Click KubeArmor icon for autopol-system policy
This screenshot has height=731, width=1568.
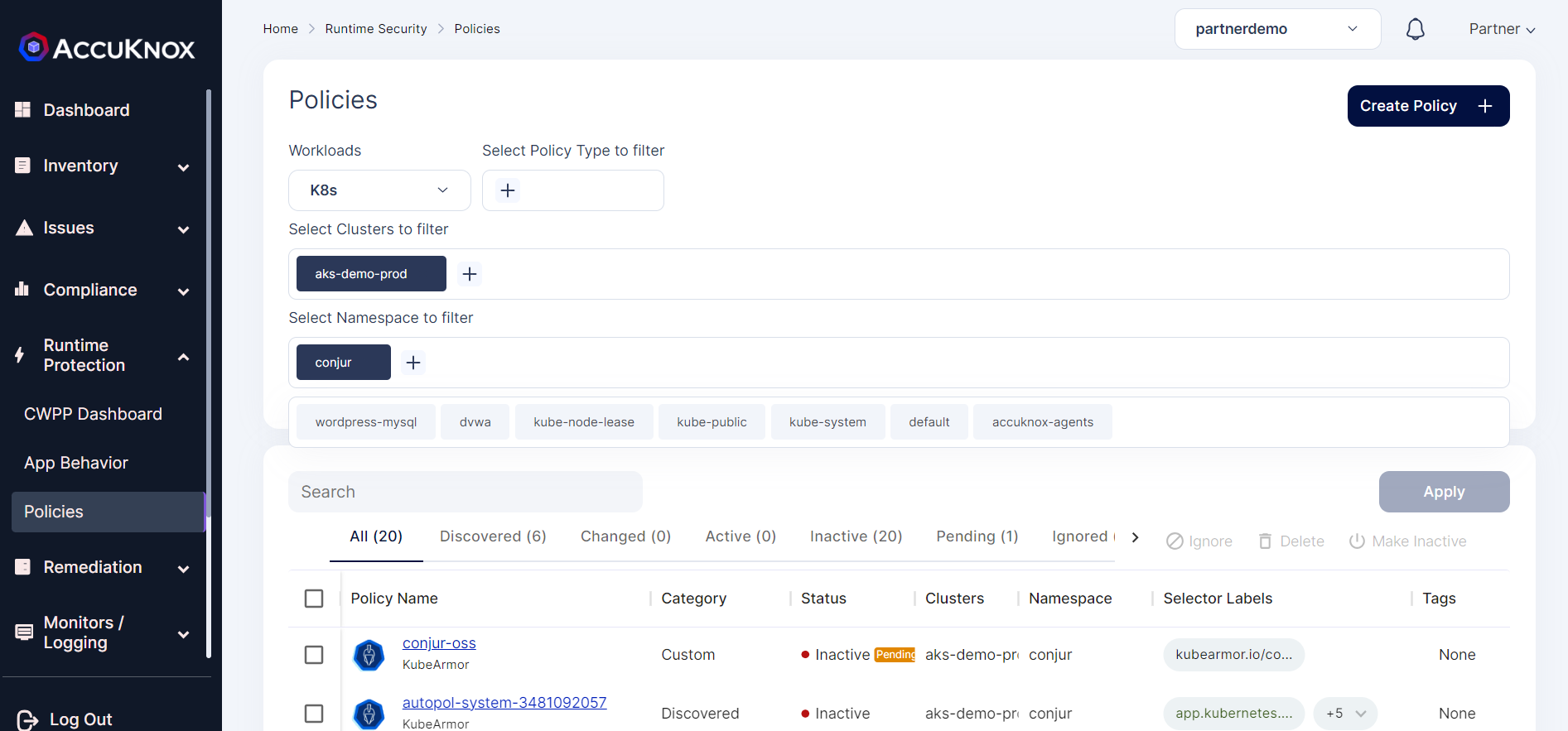pos(369,714)
